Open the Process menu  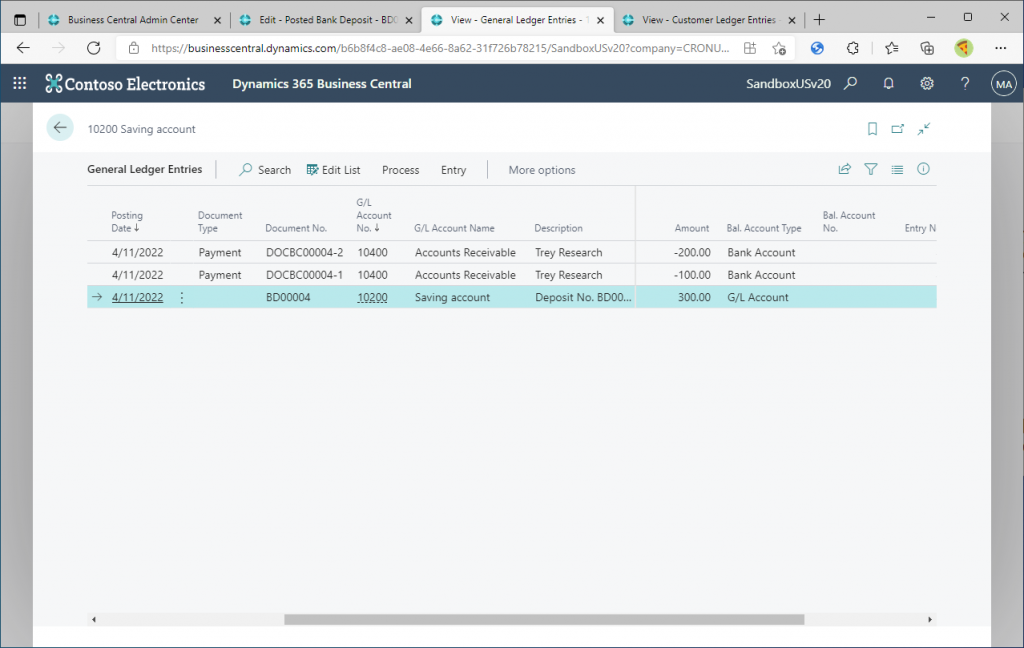(400, 170)
